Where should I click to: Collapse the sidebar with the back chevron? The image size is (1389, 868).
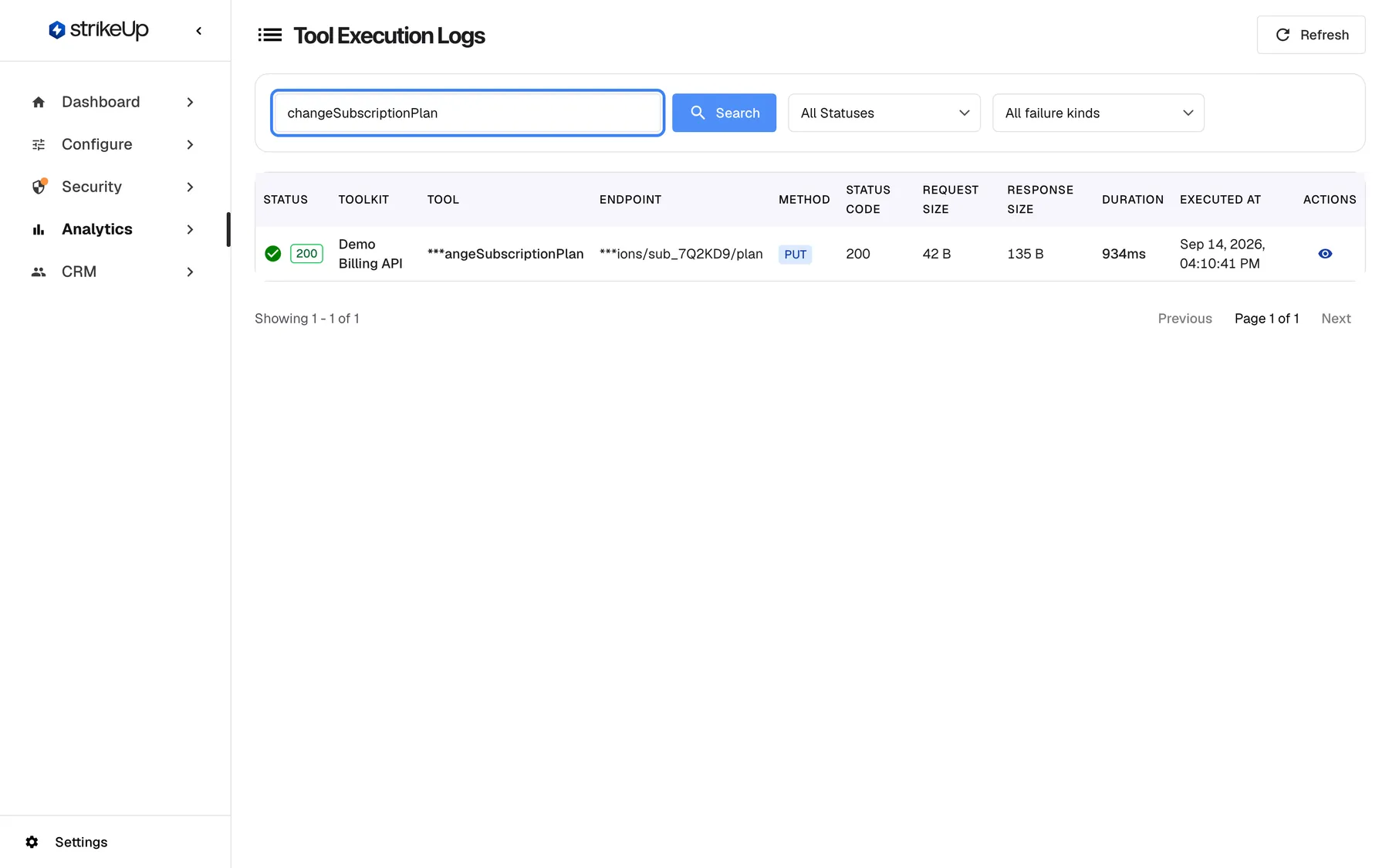[x=199, y=31]
